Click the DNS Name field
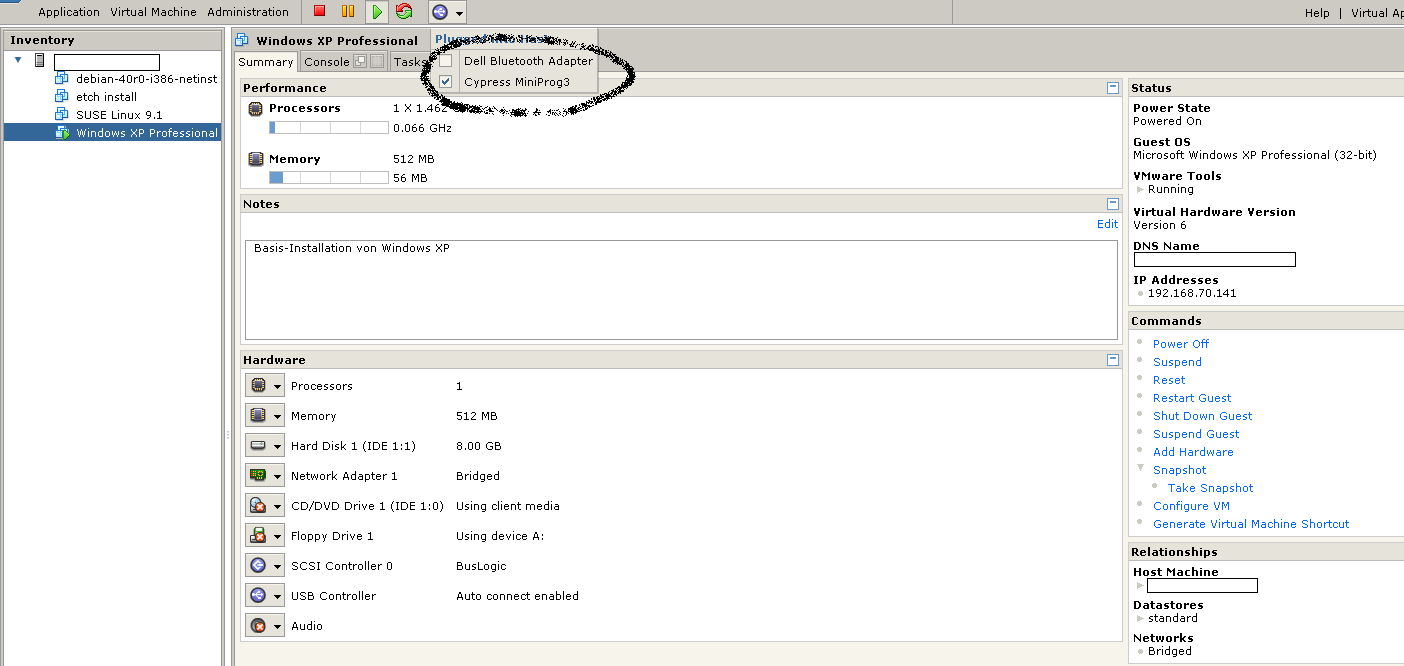 tap(1214, 260)
